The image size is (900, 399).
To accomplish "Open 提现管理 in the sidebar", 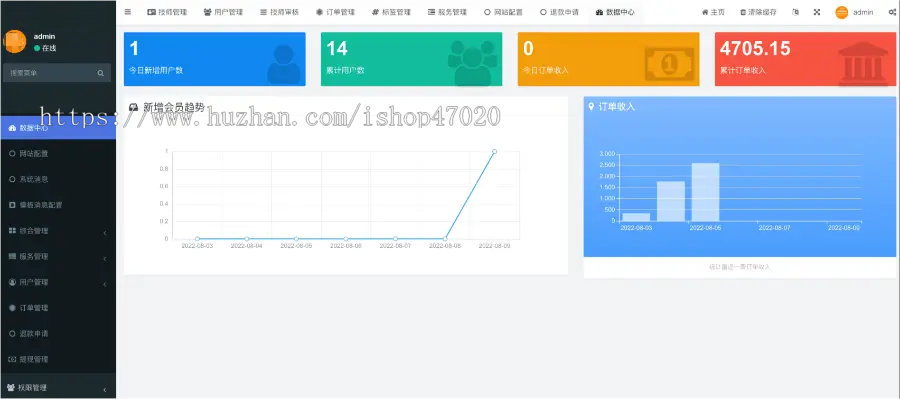I will (x=57, y=359).
